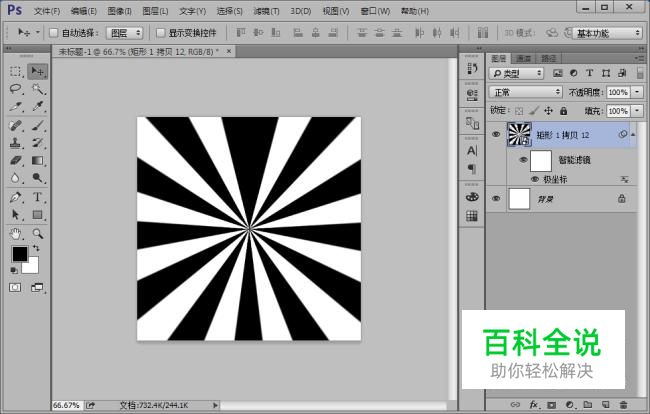650x414 pixels.
Task: Select the Rectangular Marquee tool
Action: [15, 71]
